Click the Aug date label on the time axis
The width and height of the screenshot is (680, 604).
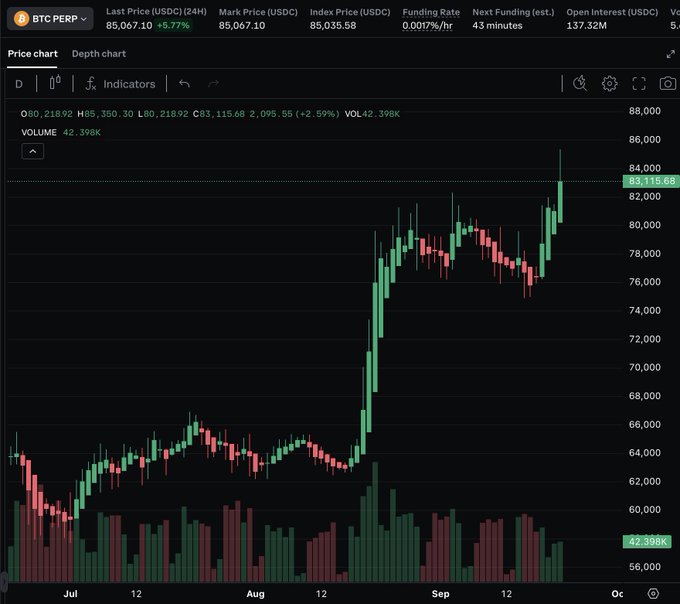click(255, 594)
